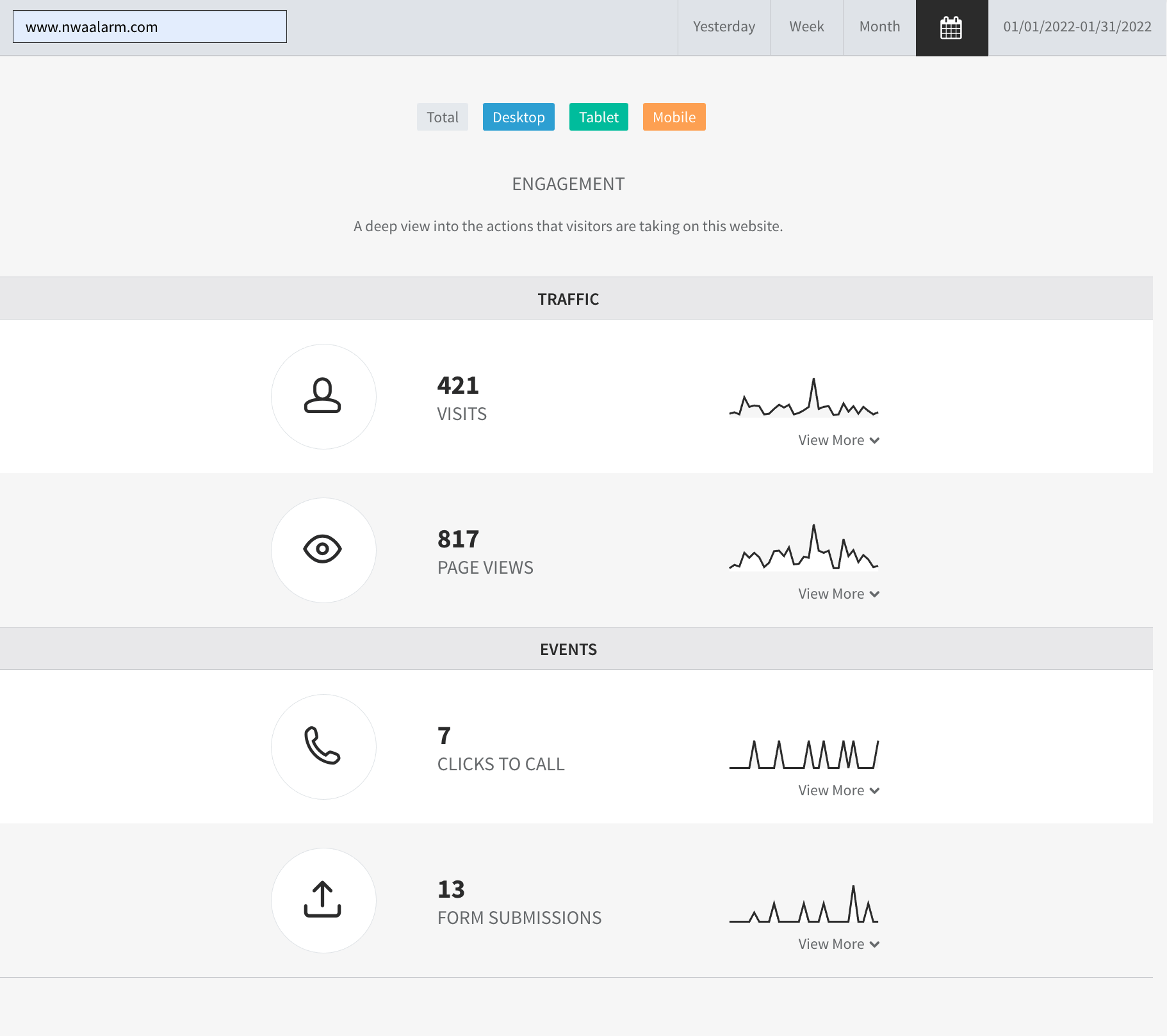
Task: Expand View More under Visits
Action: [839, 441]
